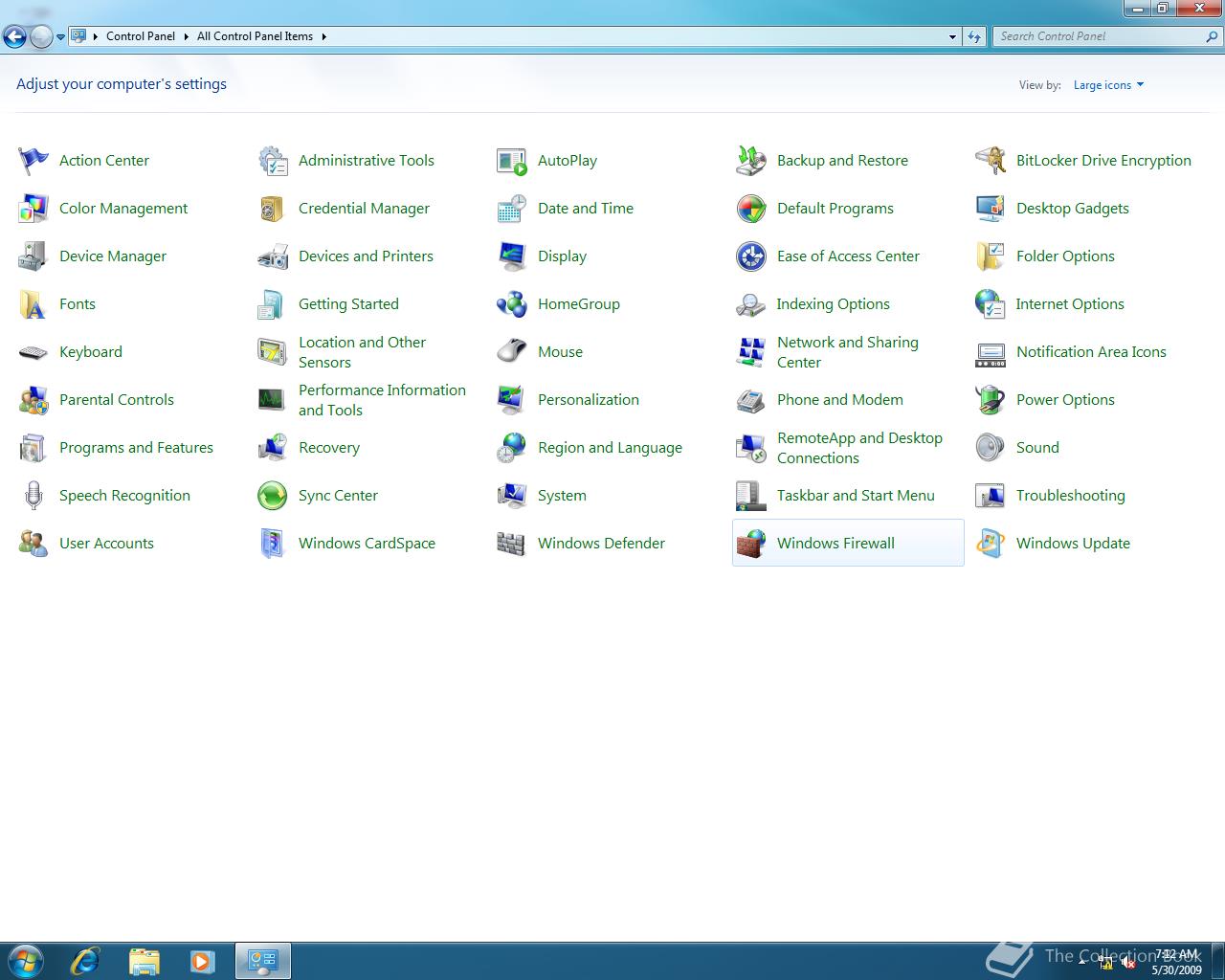Open Location and Other Sensors link

pos(362,352)
